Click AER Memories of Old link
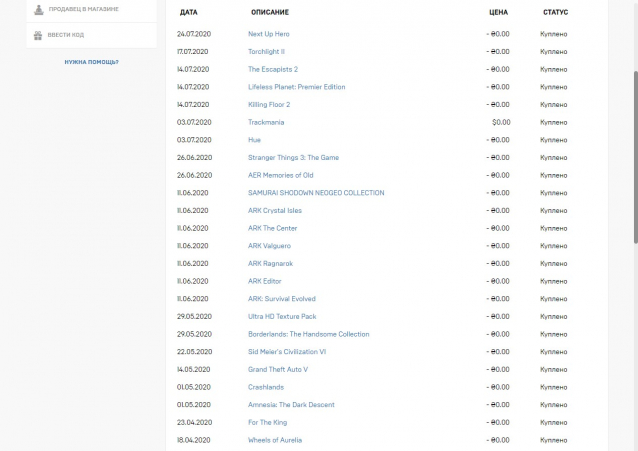This screenshot has height=451, width=638. 280,175
